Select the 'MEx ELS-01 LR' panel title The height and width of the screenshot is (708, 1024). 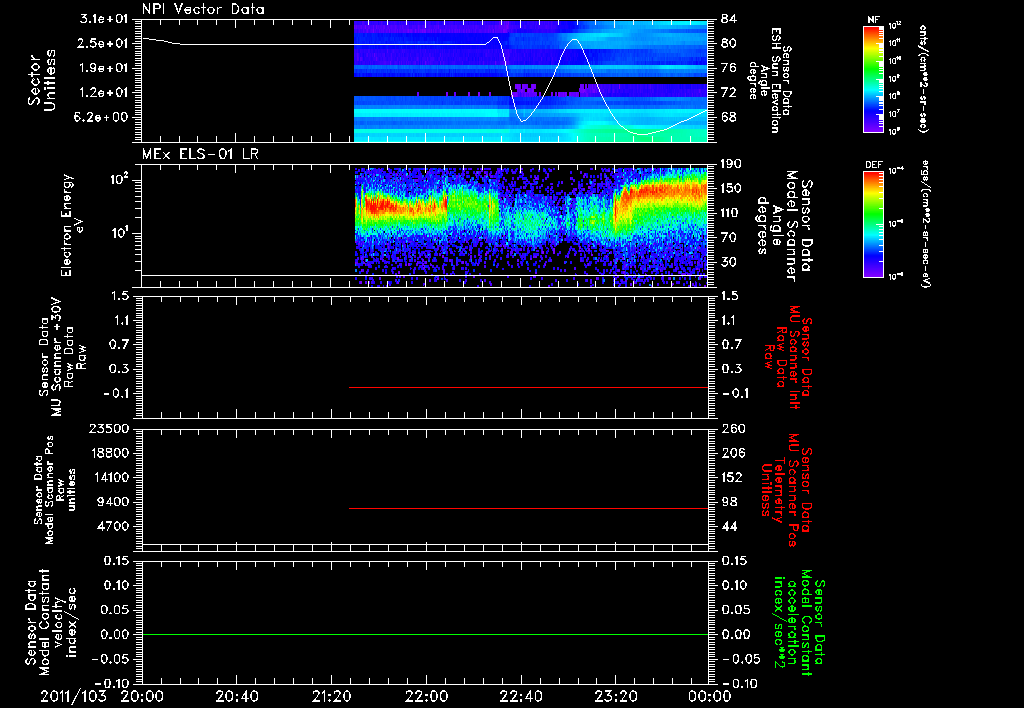(200, 154)
